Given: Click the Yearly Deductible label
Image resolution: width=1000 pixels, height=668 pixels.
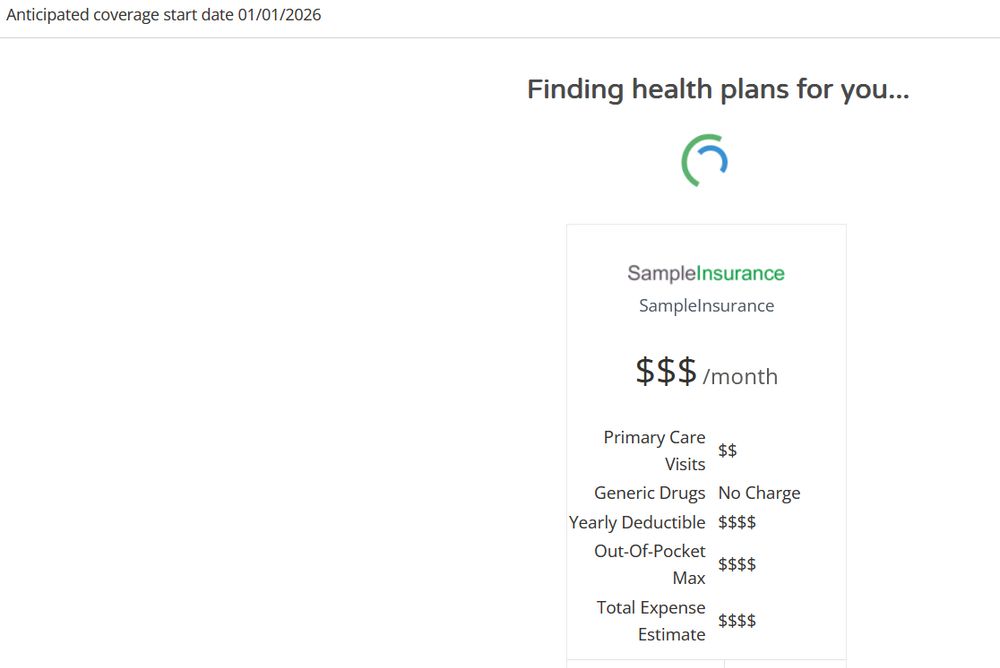Looking at the screenshot, I should [x=637, y=522].
